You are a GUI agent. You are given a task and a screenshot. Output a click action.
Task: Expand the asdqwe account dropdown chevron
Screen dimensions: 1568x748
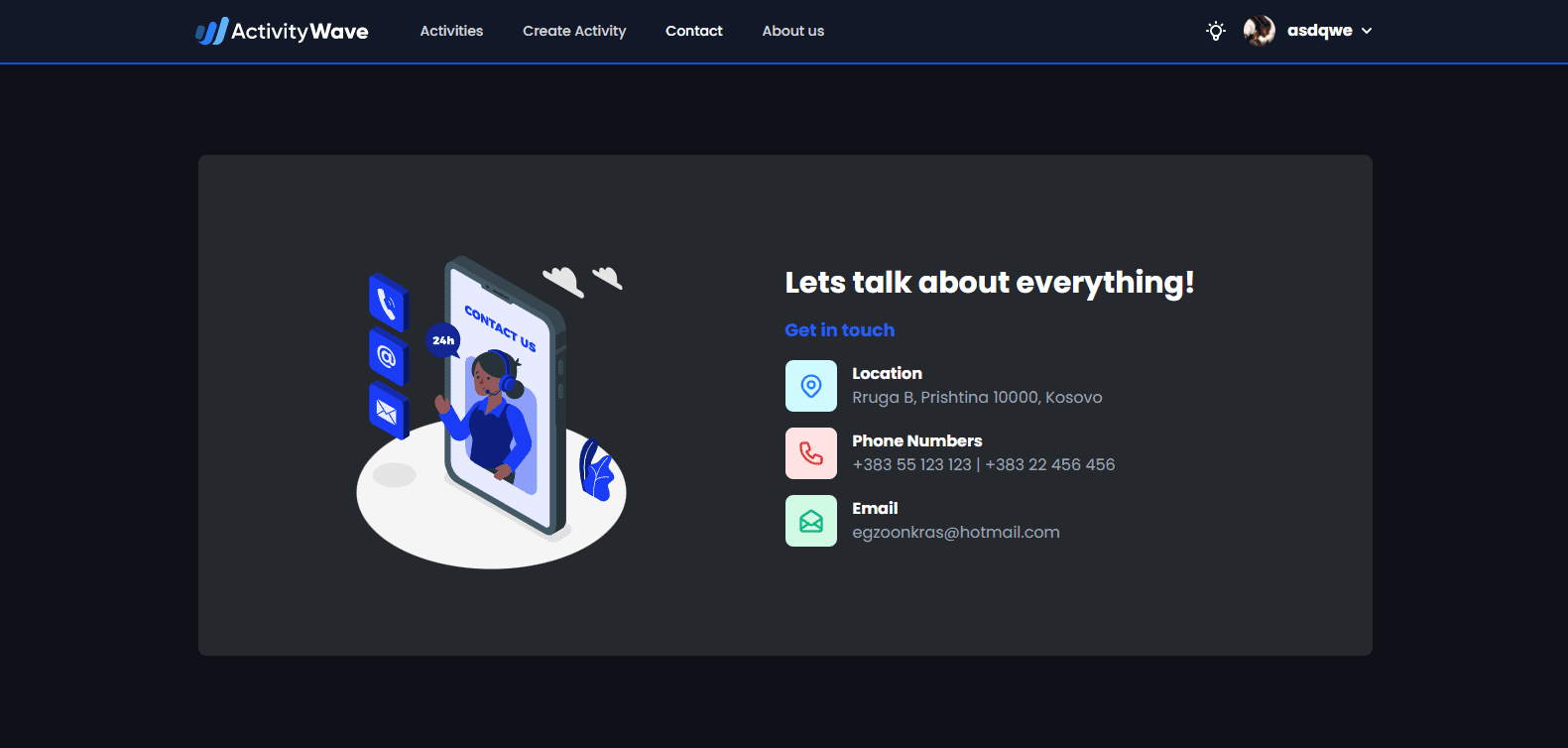[x=1367, y=31]
